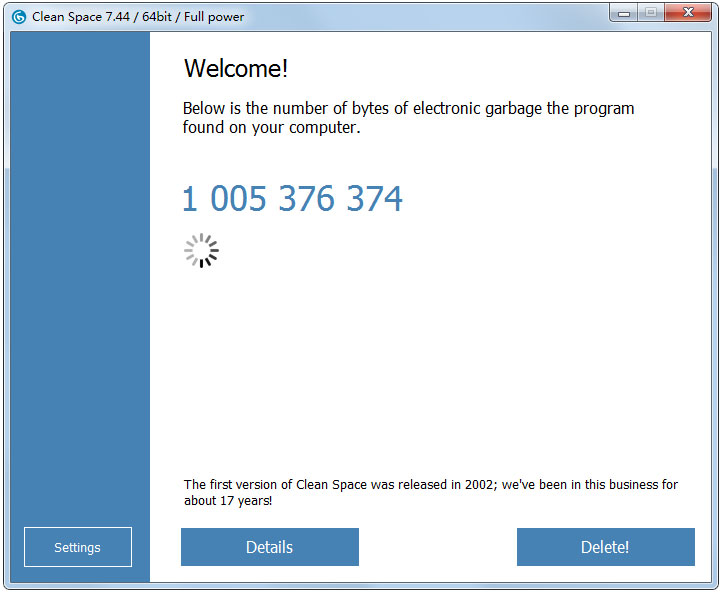Click the Welcome! heading
Image resolution: width=721 pixels, height=594 pixels.
tap(236, 69)
